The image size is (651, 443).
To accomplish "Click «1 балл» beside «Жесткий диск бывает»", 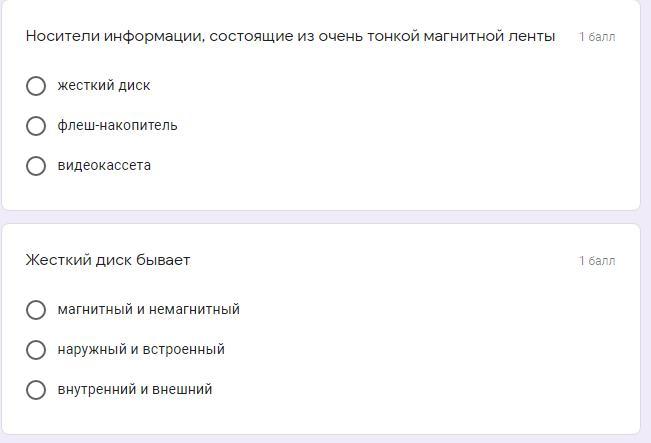I will point(597,261).
